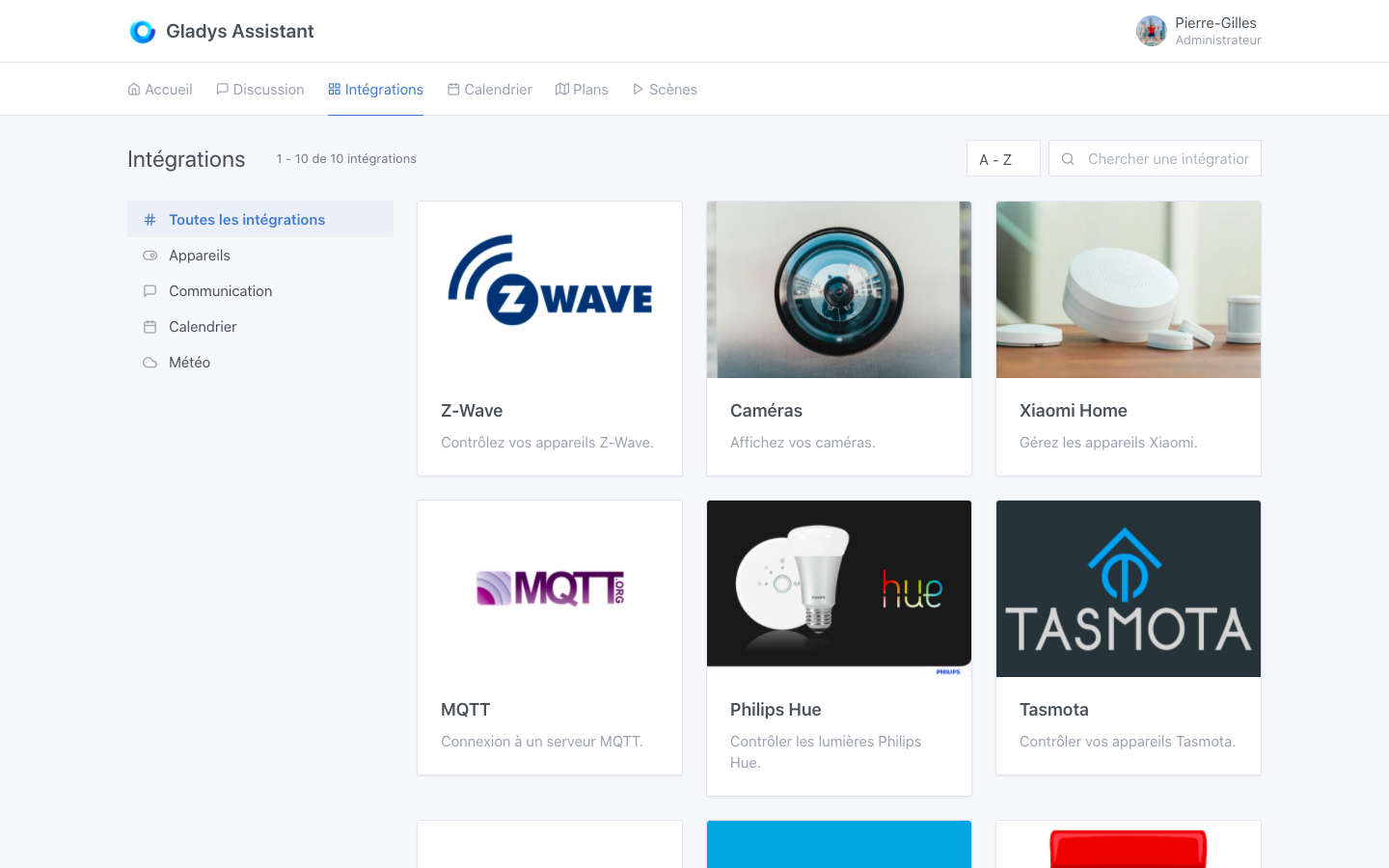Select the Calendrier navigation tab
The height and width of the screenshot is (868, 1389).
490,90
